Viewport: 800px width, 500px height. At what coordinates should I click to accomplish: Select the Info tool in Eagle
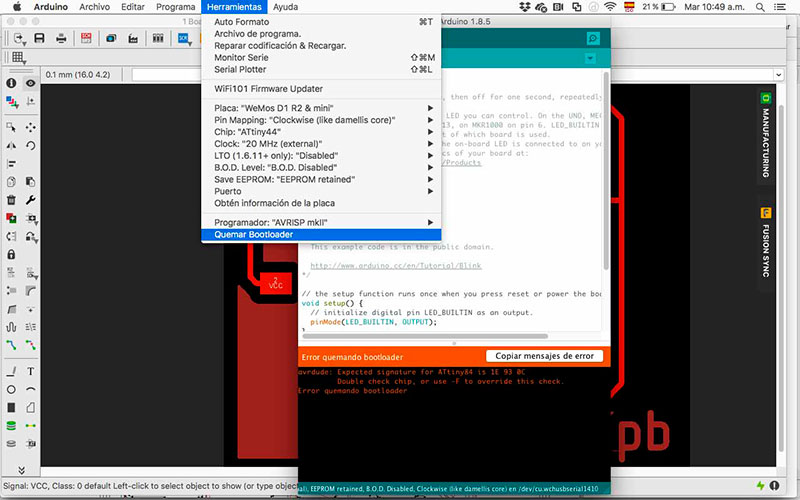coord(11,83)
